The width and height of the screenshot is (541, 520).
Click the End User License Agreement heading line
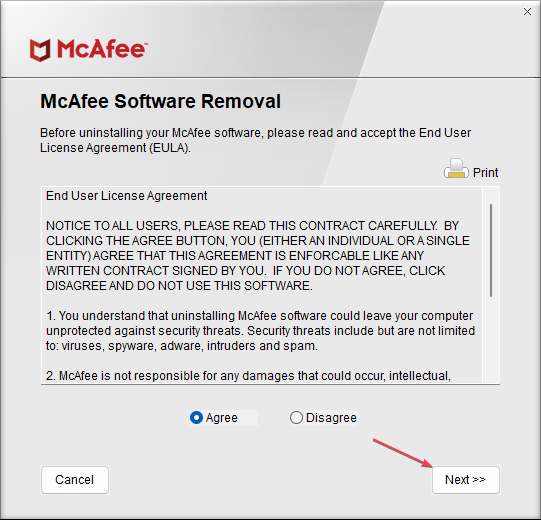tap(127, 196)
